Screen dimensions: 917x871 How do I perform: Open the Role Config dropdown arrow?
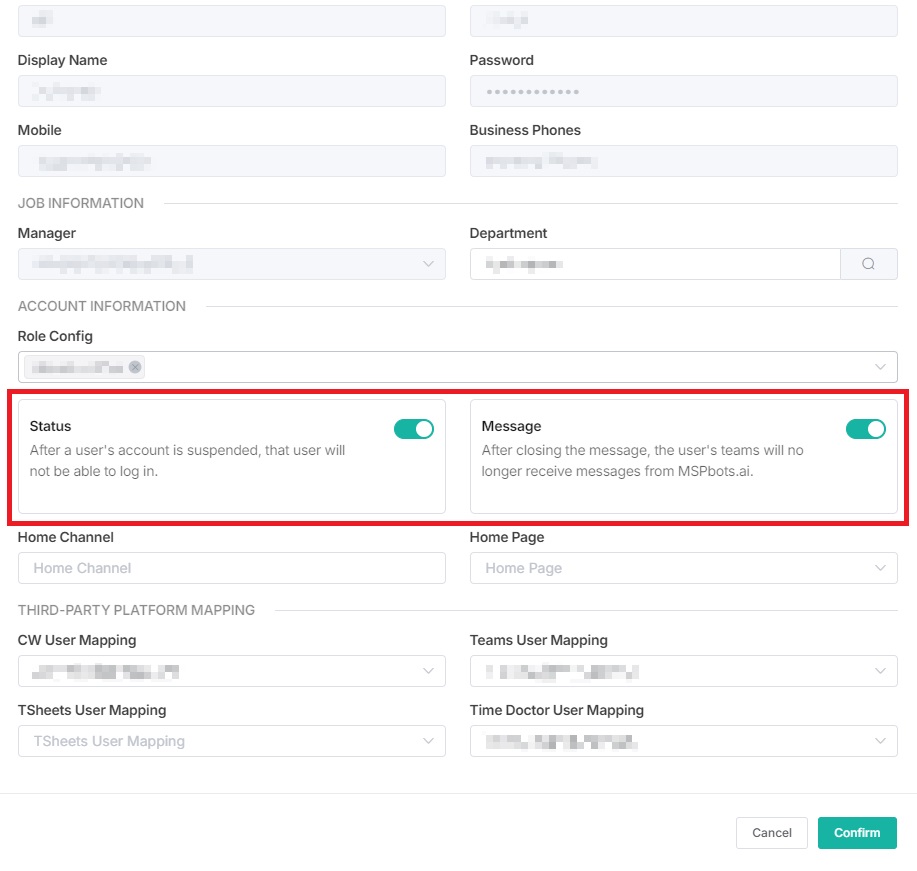click(x=880, y=367)
